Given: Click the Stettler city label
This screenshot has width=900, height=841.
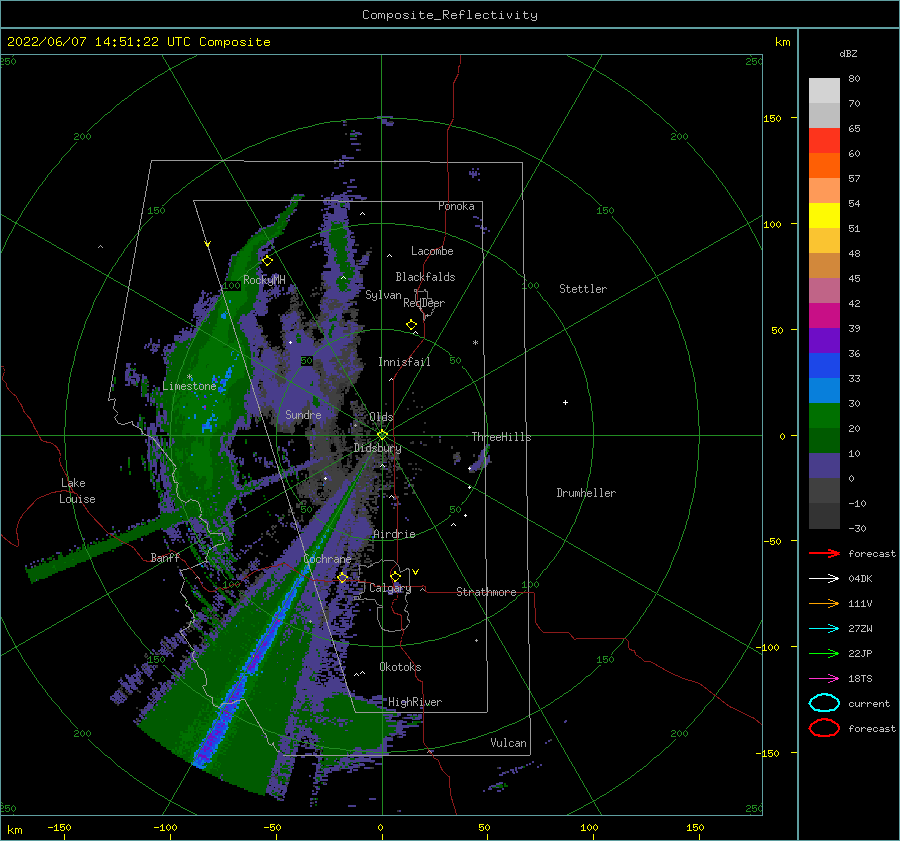Looking at the screenshot, I should (x=583, y=289).
